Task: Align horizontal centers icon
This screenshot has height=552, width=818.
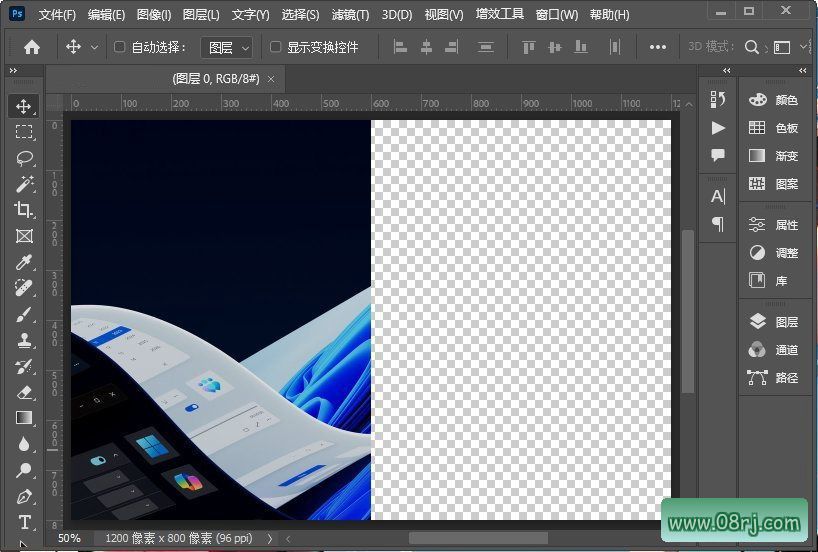Action: point(426,47)
